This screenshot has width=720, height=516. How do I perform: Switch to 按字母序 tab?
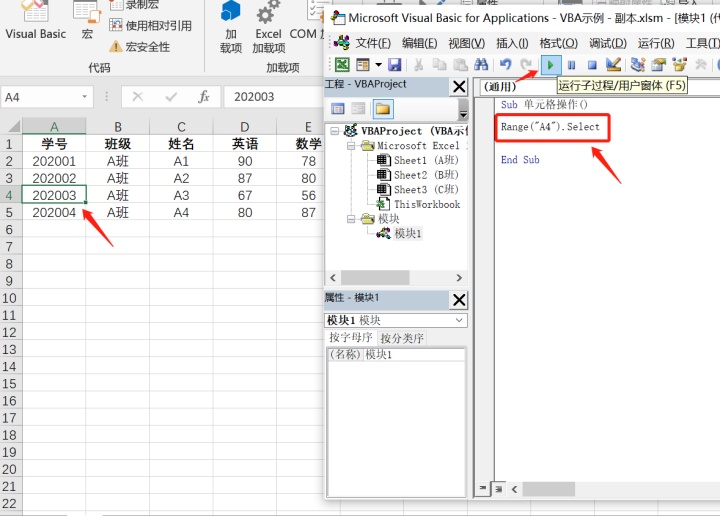350,337
